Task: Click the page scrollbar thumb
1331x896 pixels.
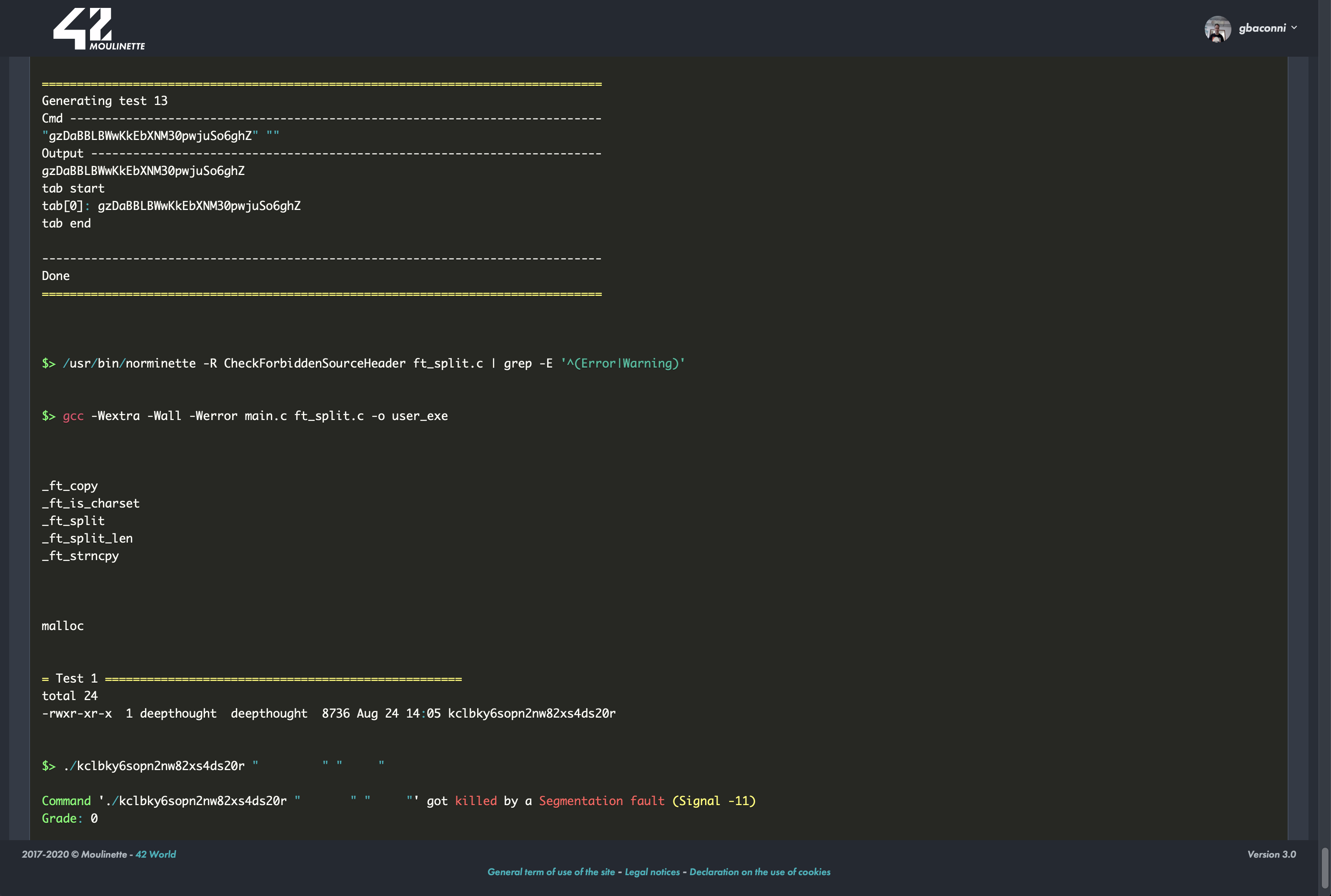Action: (1325, 868)
